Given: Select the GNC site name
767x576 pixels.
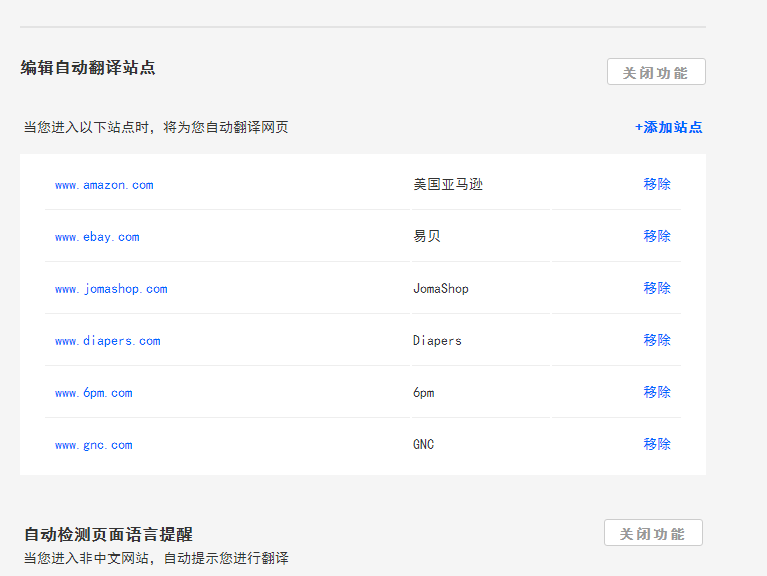Looking at the screenshot, I should pyautogui.click(x=424, y=444).
